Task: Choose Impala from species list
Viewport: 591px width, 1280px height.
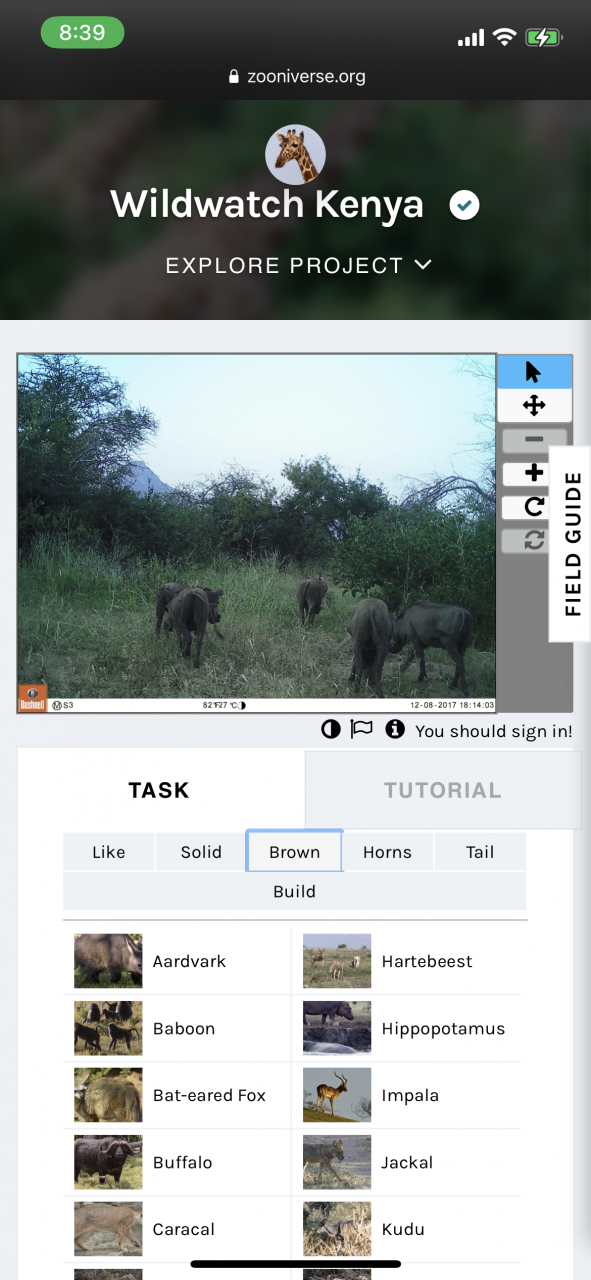Action: coord(408,1095)
